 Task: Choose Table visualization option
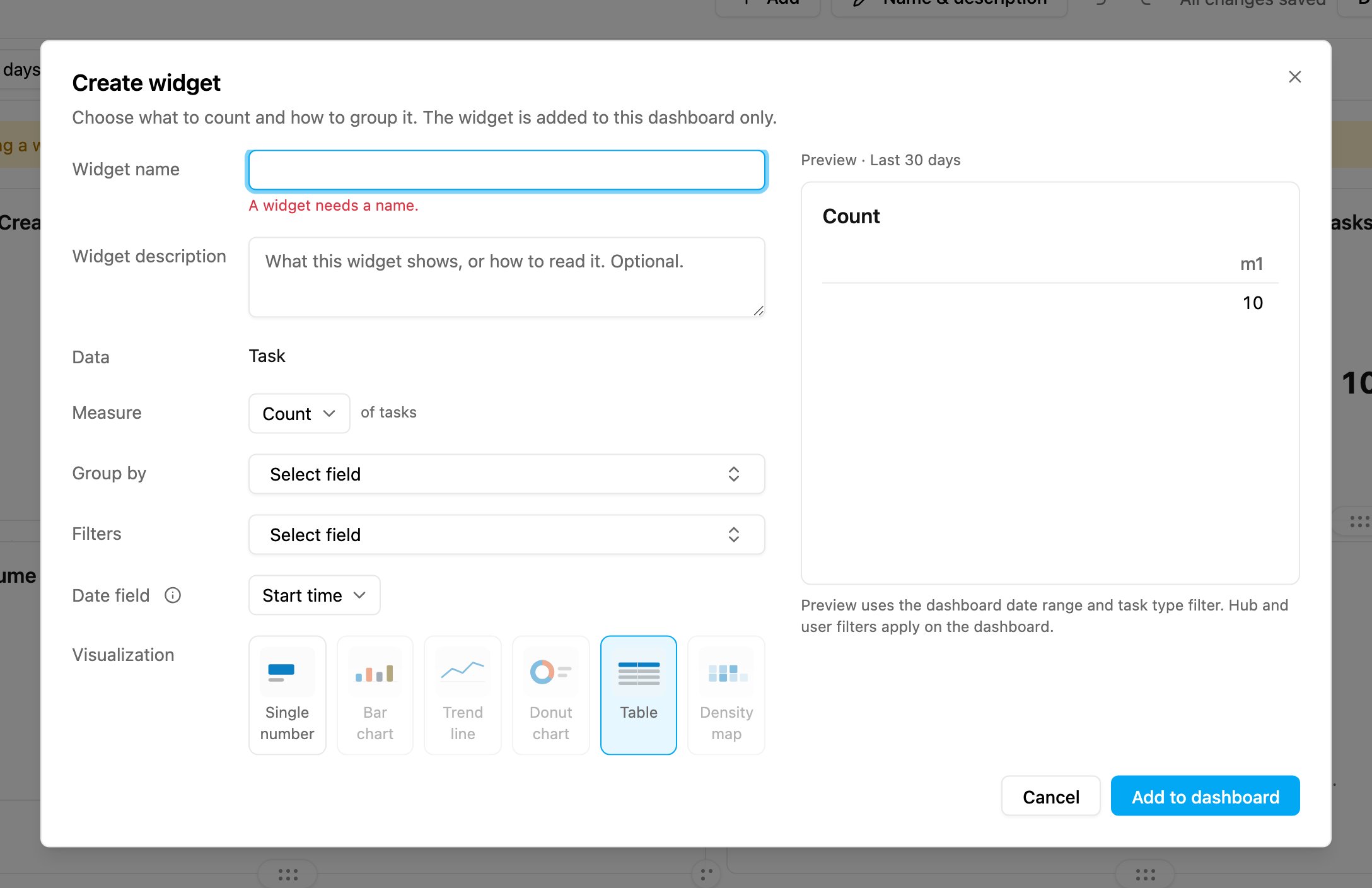[639, 695]
